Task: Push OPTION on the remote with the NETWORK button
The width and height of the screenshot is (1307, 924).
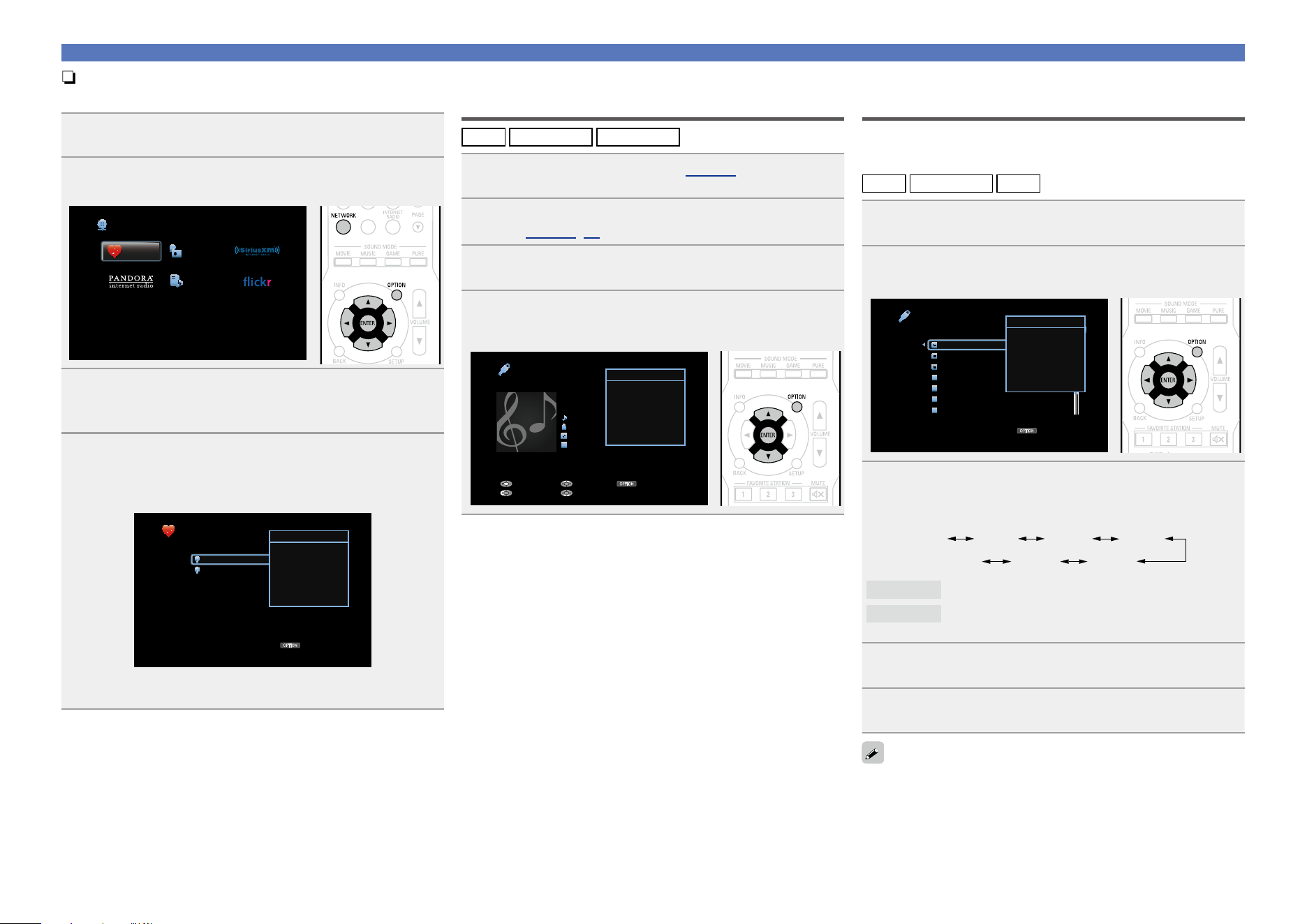Action: point(397,295)
